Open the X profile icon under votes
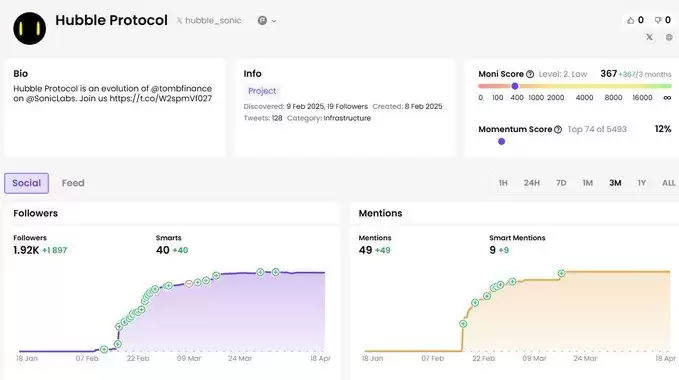The height and width of the screenshot is (380, 679). tap(649, 37)
